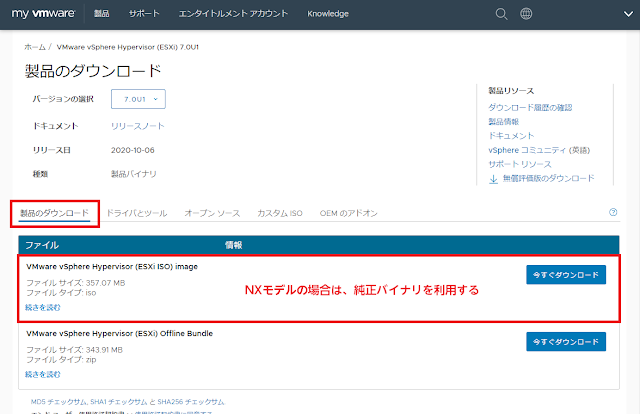Screen dimensions: 640x414
Task: Open ダウンロード履歴の確認 link
Action: pos(530,107)
